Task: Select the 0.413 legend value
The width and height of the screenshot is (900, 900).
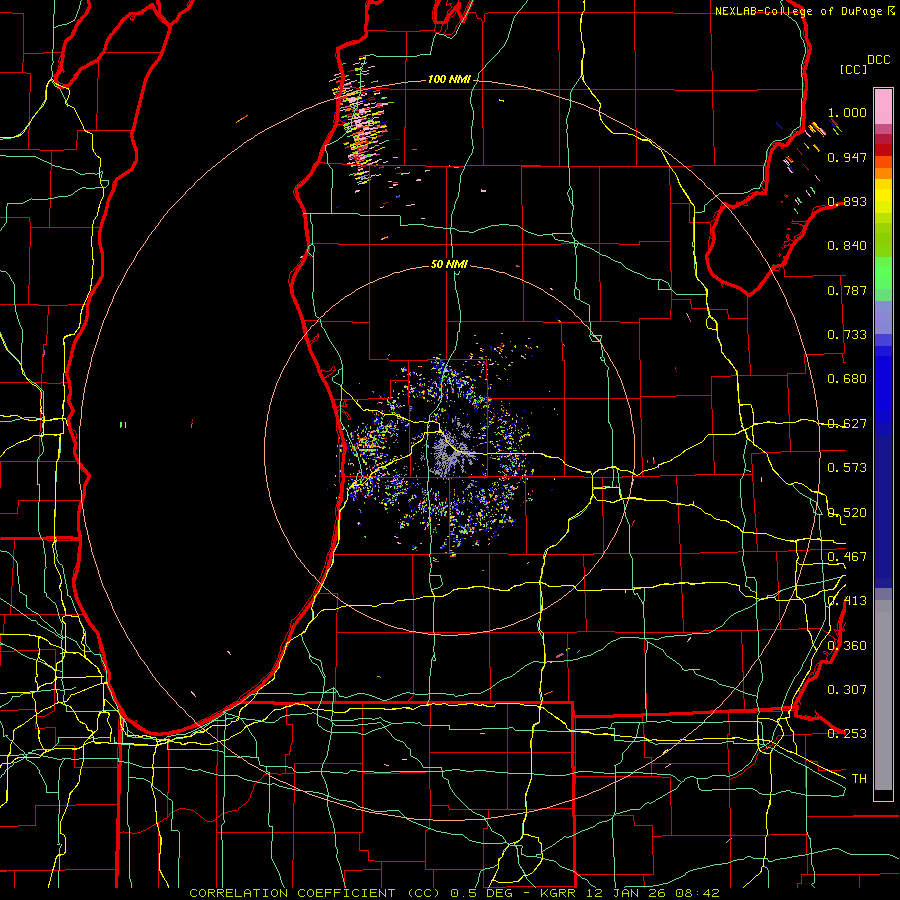Action: 847,601
